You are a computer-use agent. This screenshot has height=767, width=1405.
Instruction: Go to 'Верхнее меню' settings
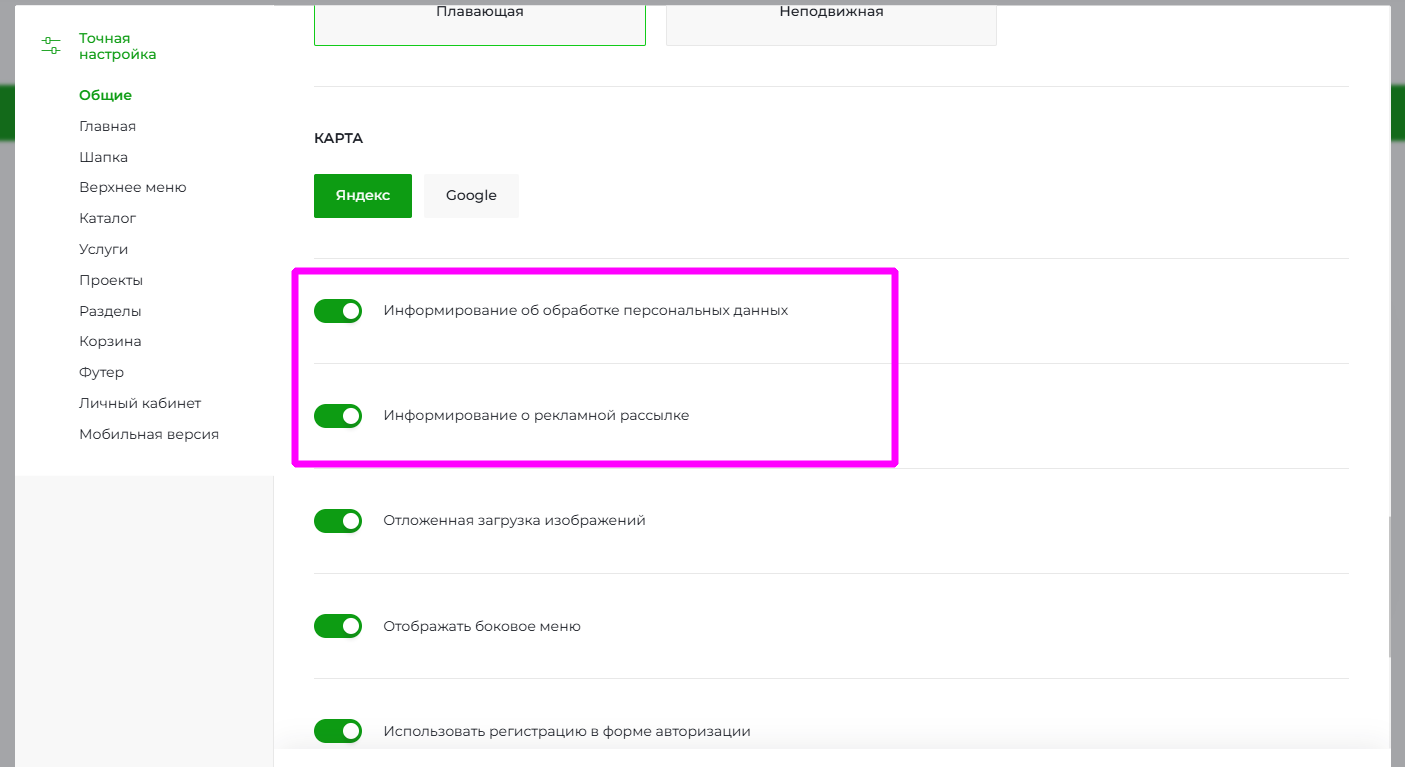point(132,187)
